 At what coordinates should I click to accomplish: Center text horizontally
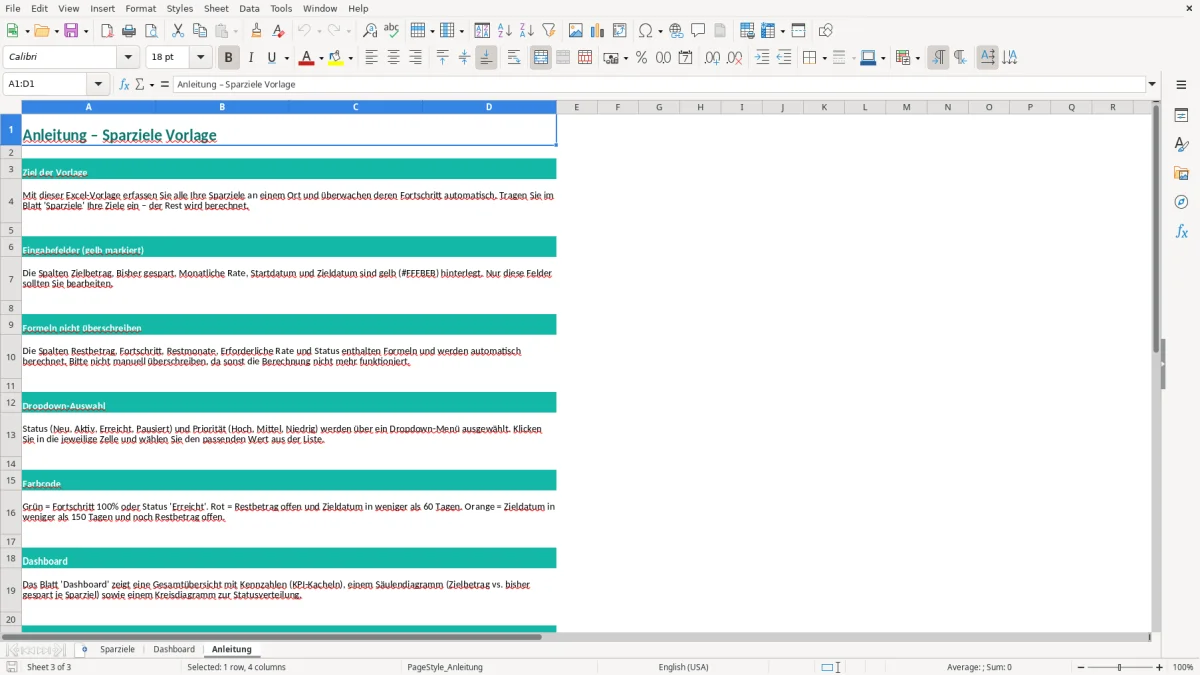point(393,58)
